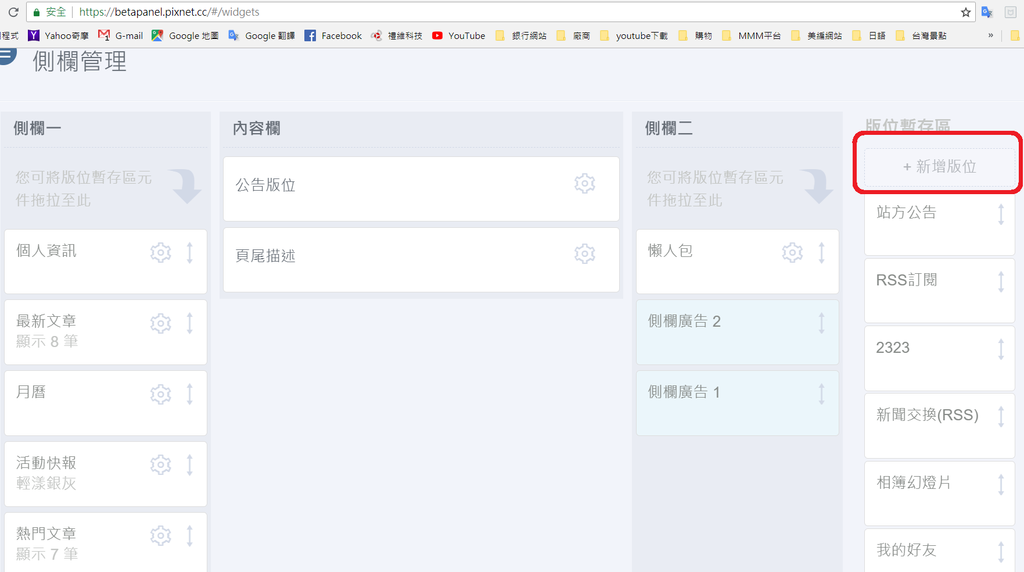
Task: Open the blue menu icon beside 側欄管理
Action: click(x=7, y=55)
